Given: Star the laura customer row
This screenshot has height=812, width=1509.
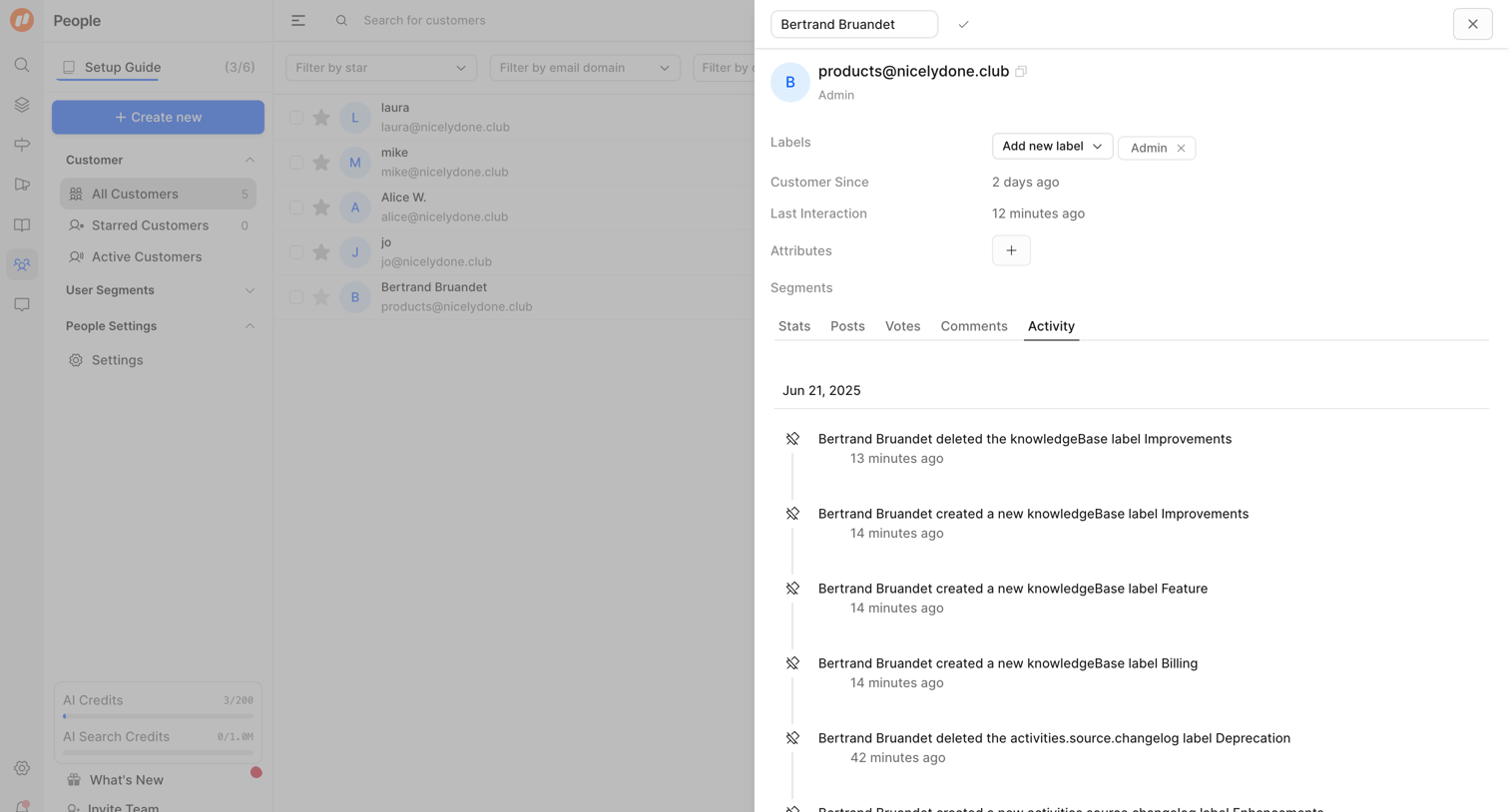Looking at the screenshot, I should 321,118.
